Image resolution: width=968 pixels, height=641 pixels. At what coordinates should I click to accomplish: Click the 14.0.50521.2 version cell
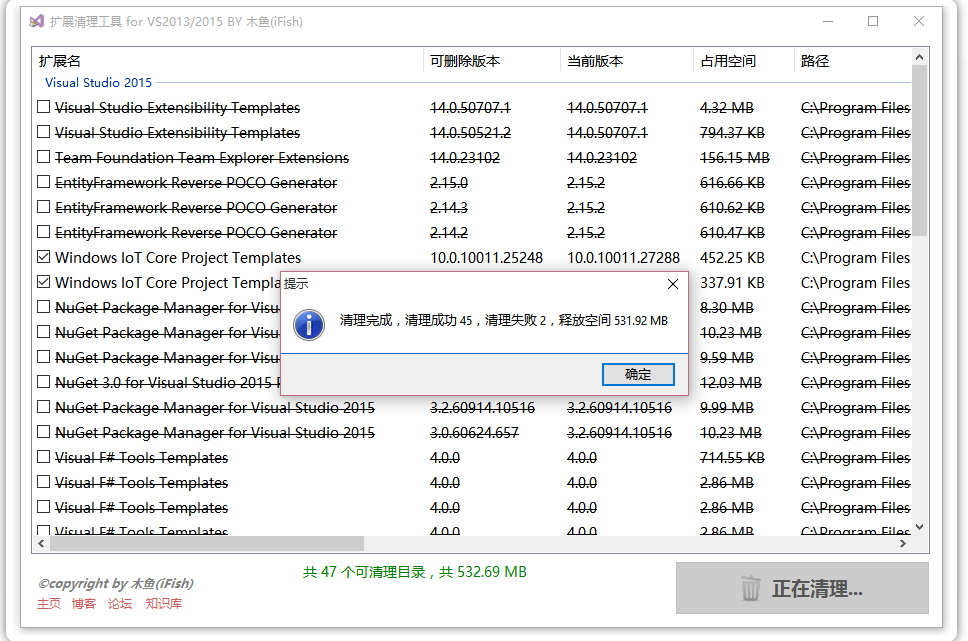click(470, 133)
